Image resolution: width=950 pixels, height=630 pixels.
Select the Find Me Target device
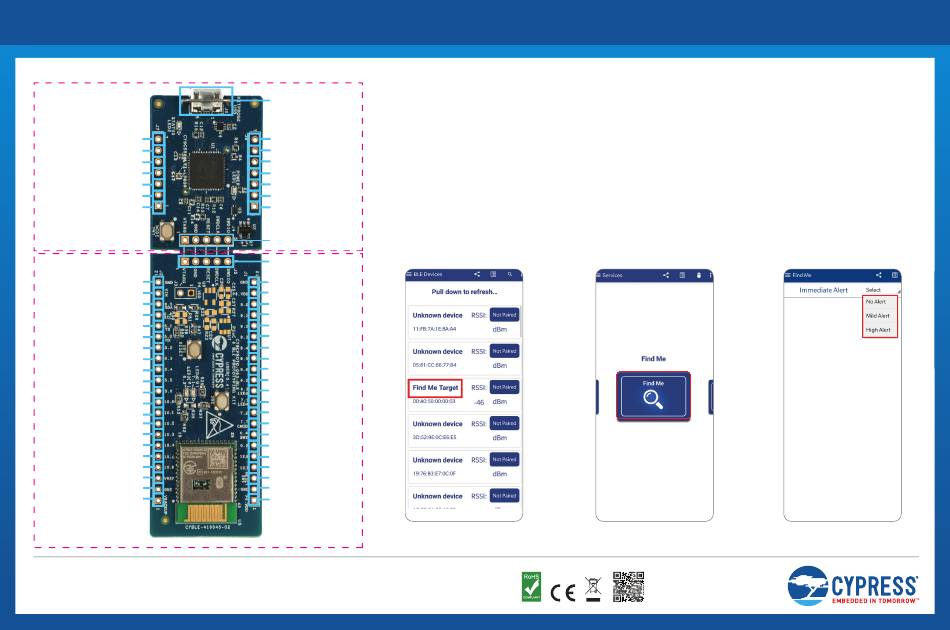(x=435, y=388)
